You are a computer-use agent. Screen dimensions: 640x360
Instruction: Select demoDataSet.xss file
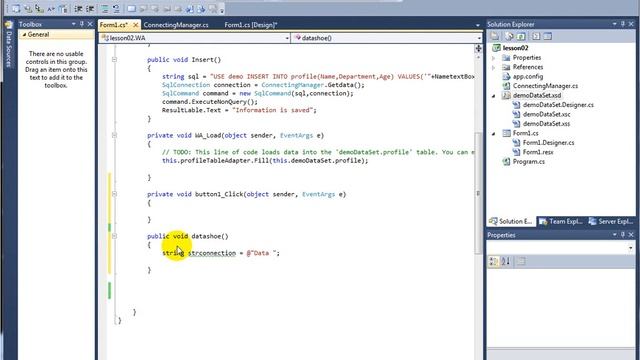547,124
